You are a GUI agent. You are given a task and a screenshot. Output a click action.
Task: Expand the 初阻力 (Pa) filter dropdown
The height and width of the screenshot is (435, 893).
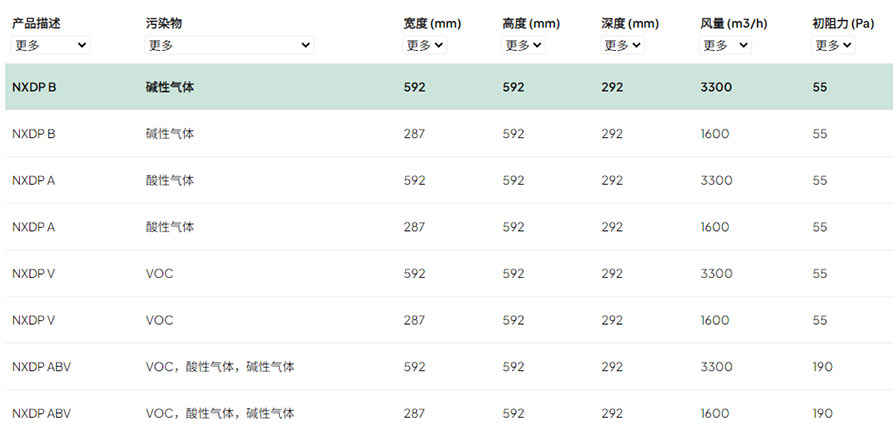pos(833,45)
